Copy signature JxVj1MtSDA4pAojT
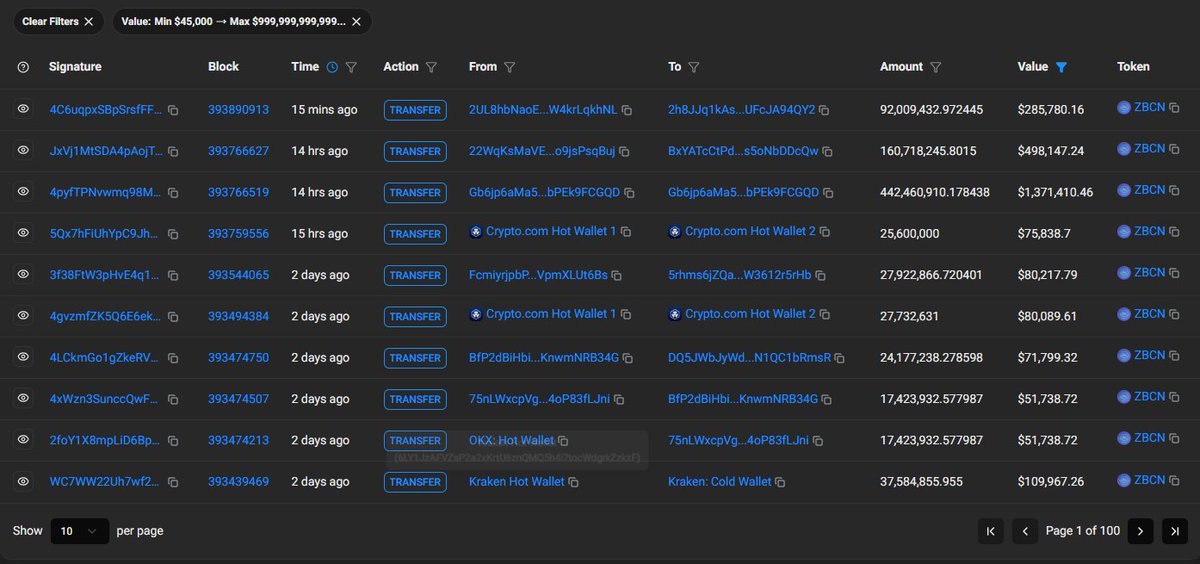 click(x=173, y=151)
